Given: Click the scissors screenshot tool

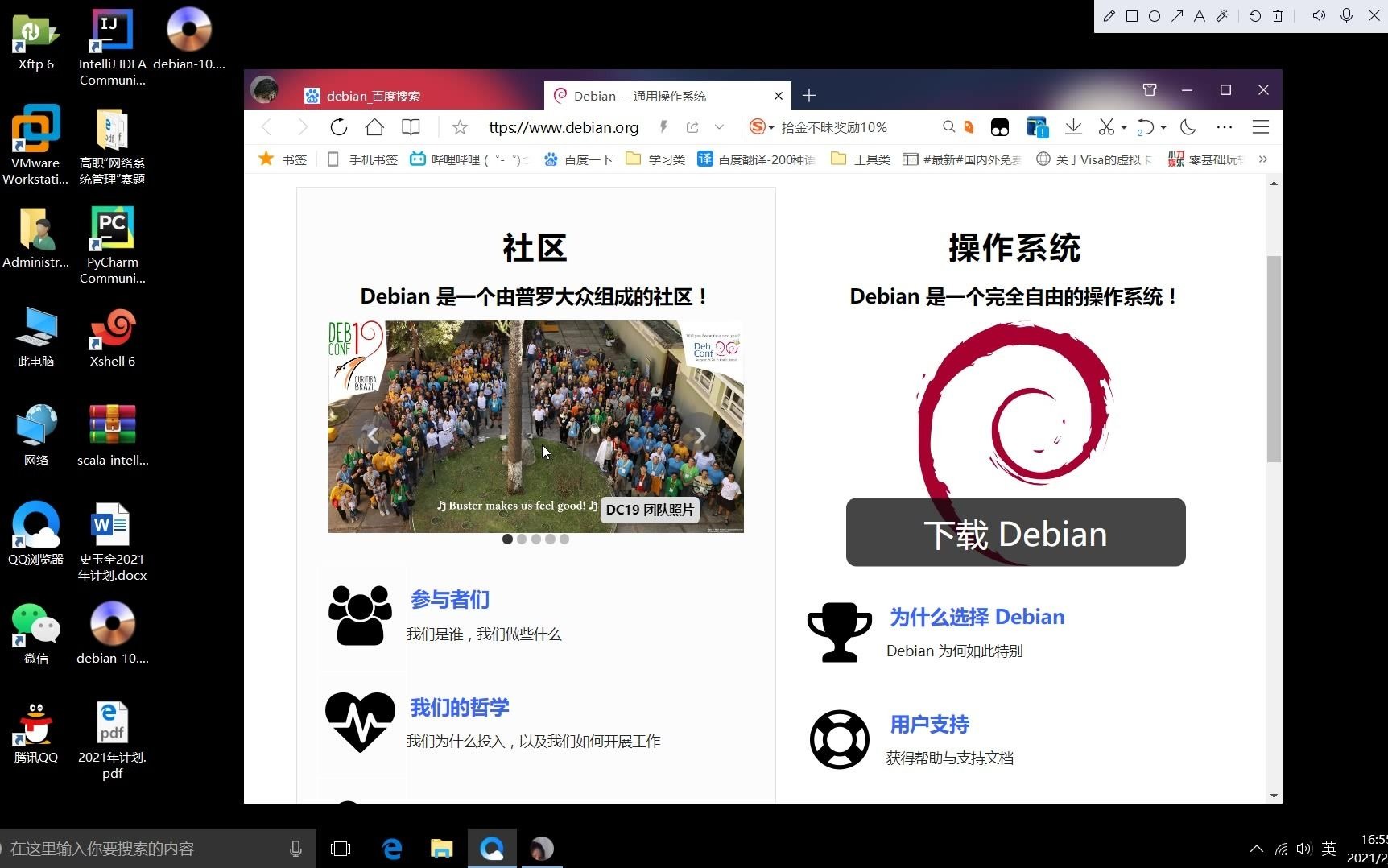Looking at the screenshot, I should [1107, 127].
